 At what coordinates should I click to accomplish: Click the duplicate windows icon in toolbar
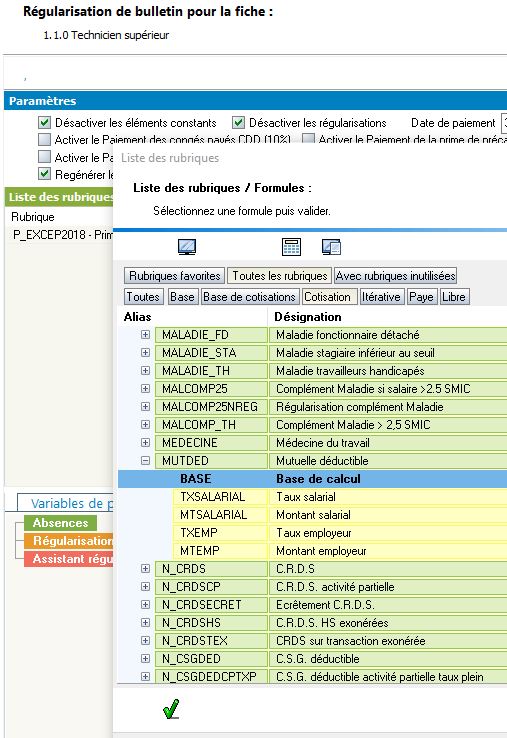click(x=331, y=247)
